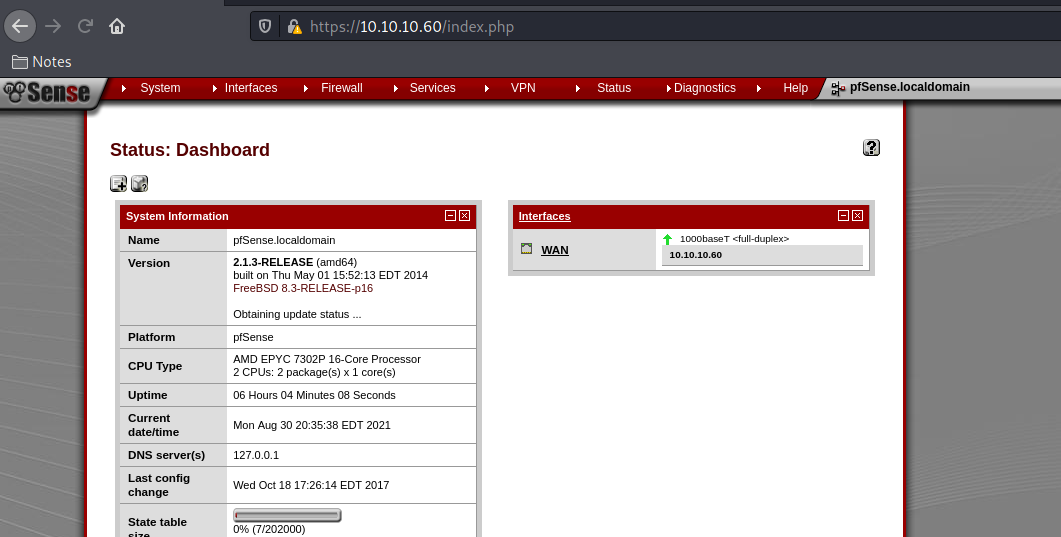Image resolution: width=1061 pixels, height=537 pixels.
Task: Open the Firewall menu
Action: pyautogui.click(x=342, y=88)
